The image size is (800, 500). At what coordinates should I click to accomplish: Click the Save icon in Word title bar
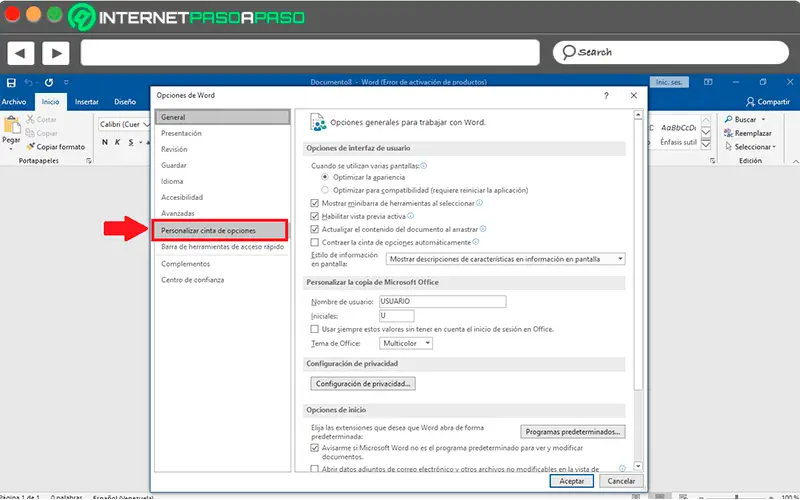(11, 82)
